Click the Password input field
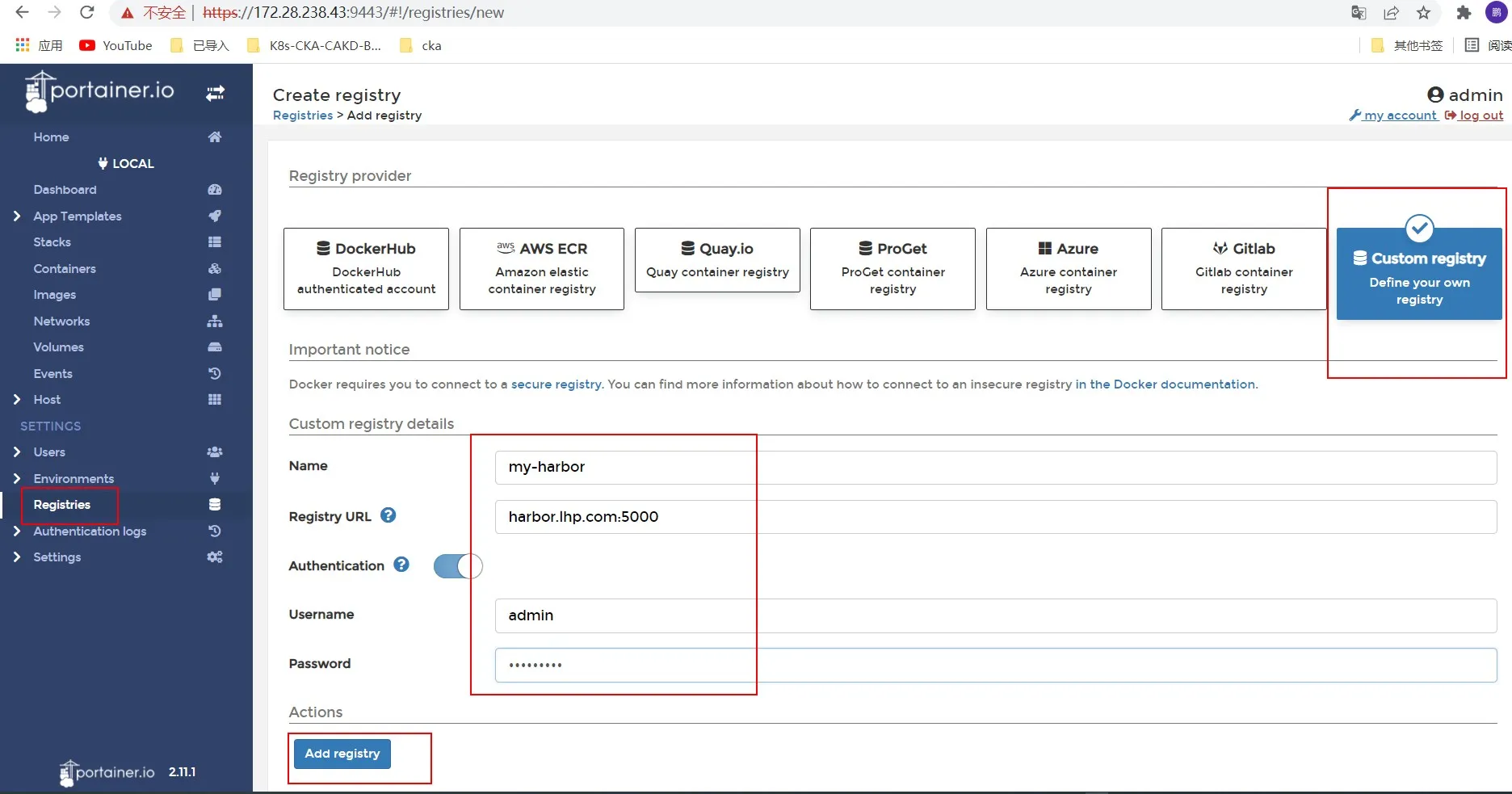The width and height of the screenshot is (1512, 794). (996, 665)
